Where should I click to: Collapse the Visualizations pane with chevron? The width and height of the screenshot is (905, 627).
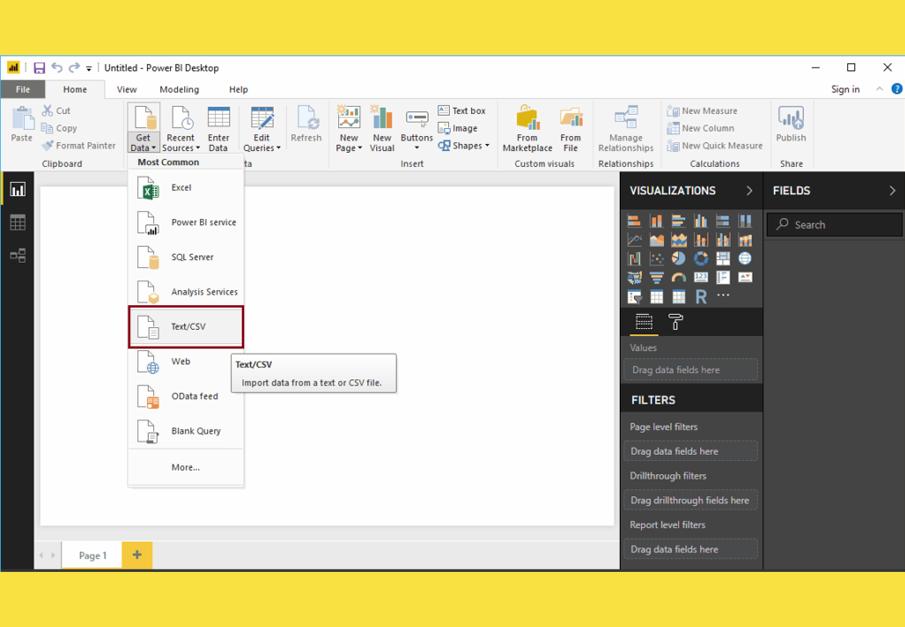[749, 190]
